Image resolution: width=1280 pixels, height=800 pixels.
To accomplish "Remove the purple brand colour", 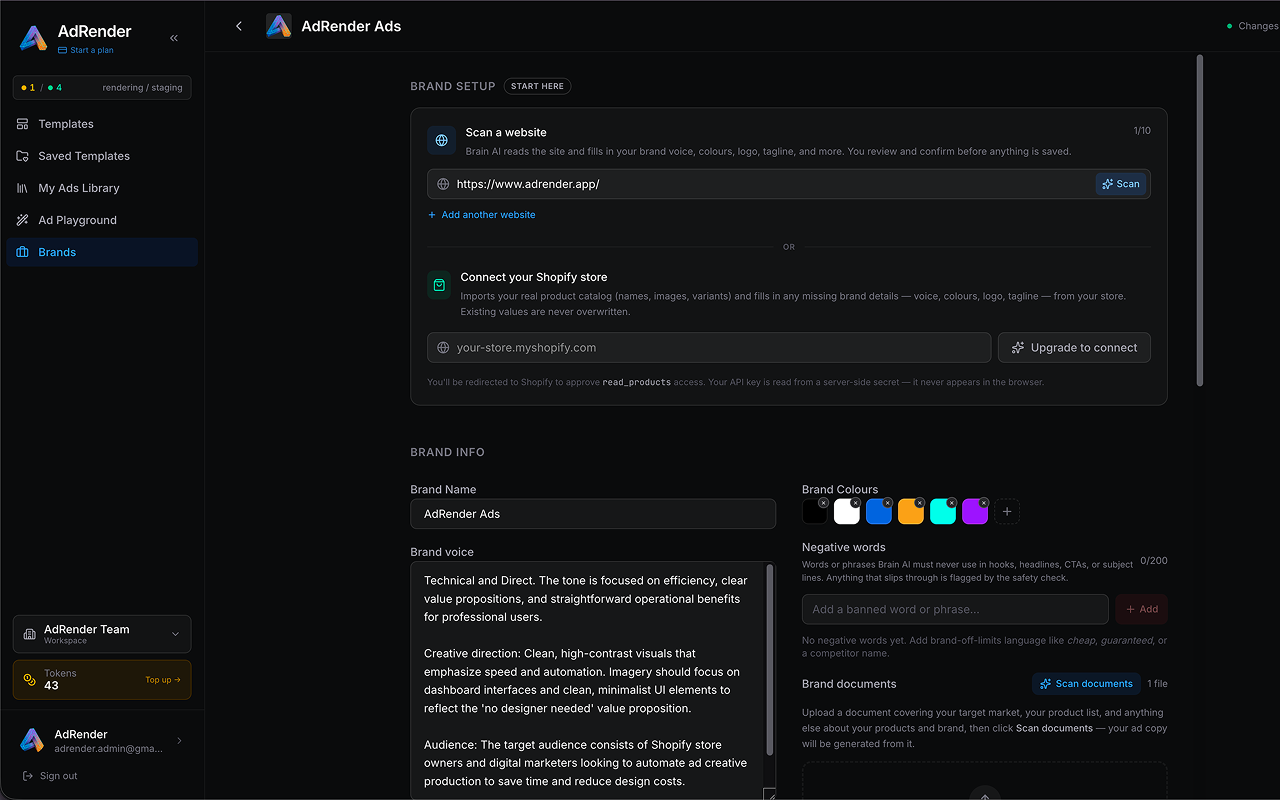I will [983, 503].
